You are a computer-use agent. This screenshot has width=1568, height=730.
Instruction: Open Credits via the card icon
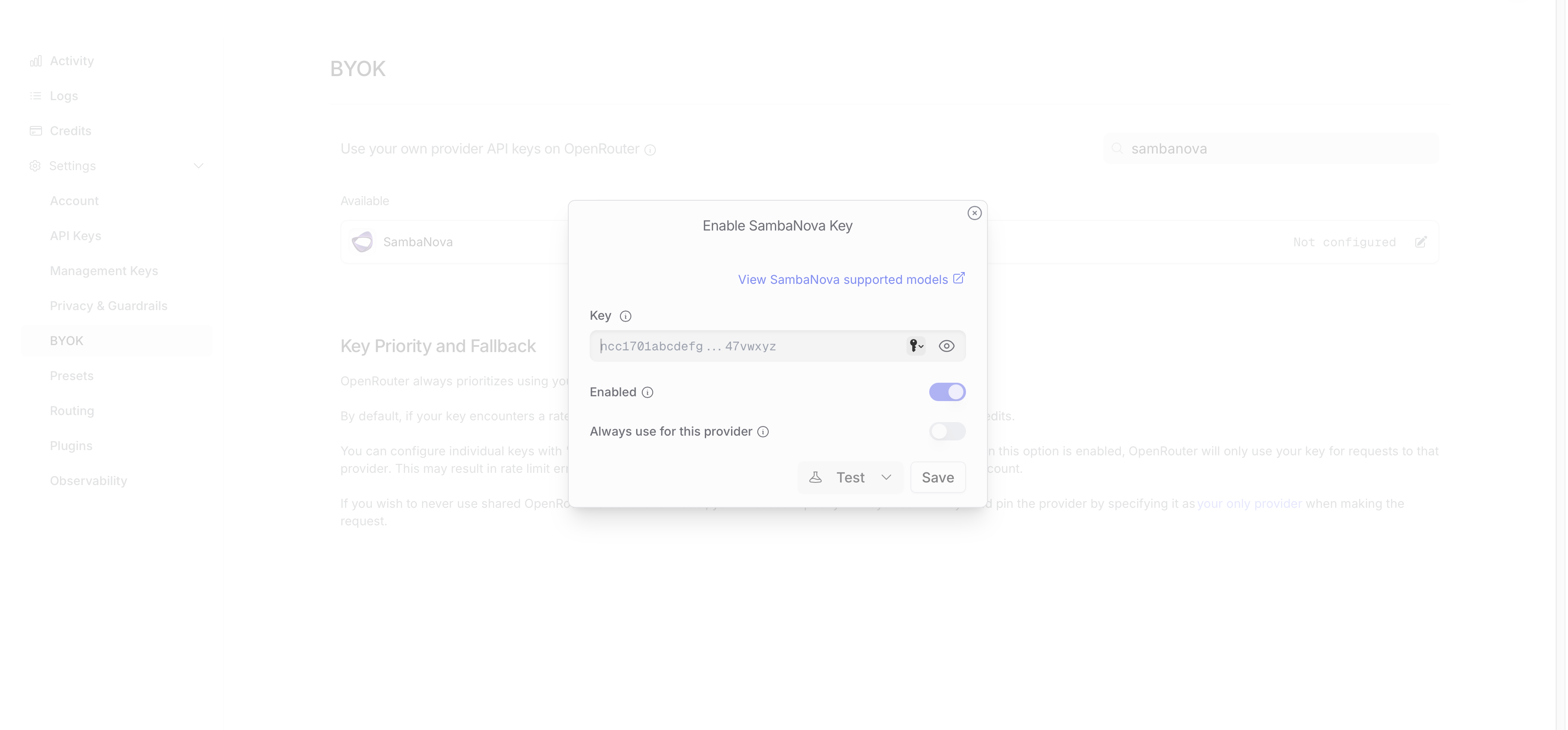[x=36, y=130]
